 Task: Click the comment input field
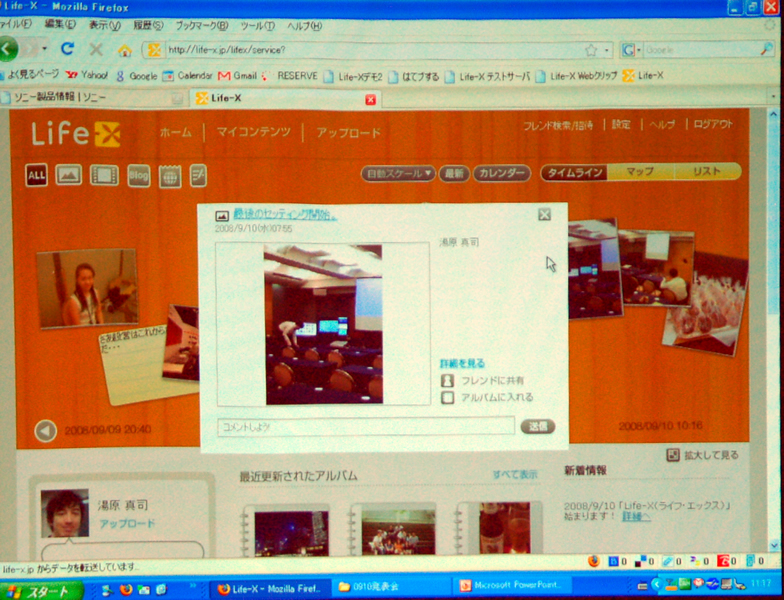pyautogui.click(x=366, y=427)
